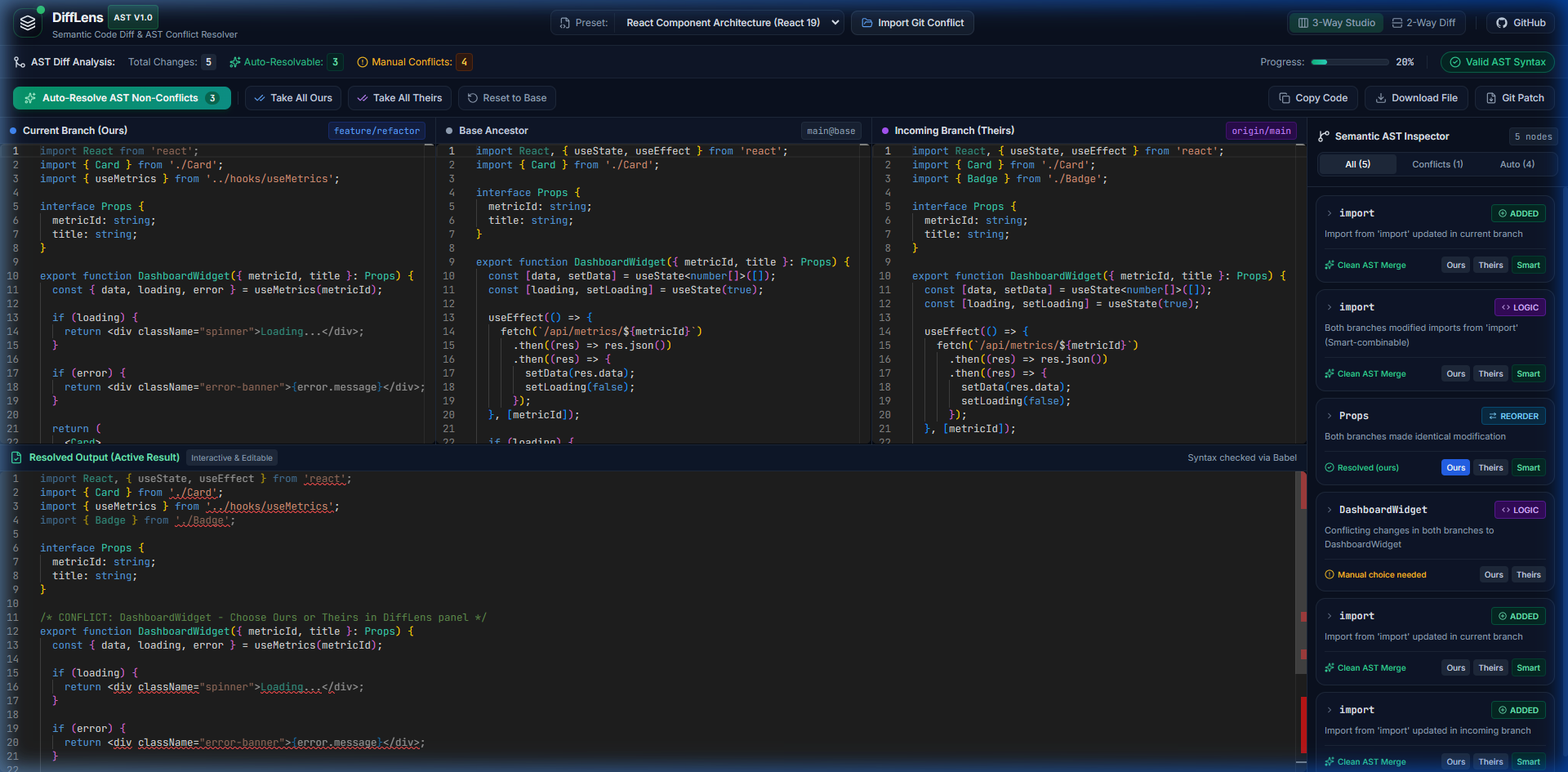Click the LOGIC badge on DashboardWidget node

pos(1519,510)
